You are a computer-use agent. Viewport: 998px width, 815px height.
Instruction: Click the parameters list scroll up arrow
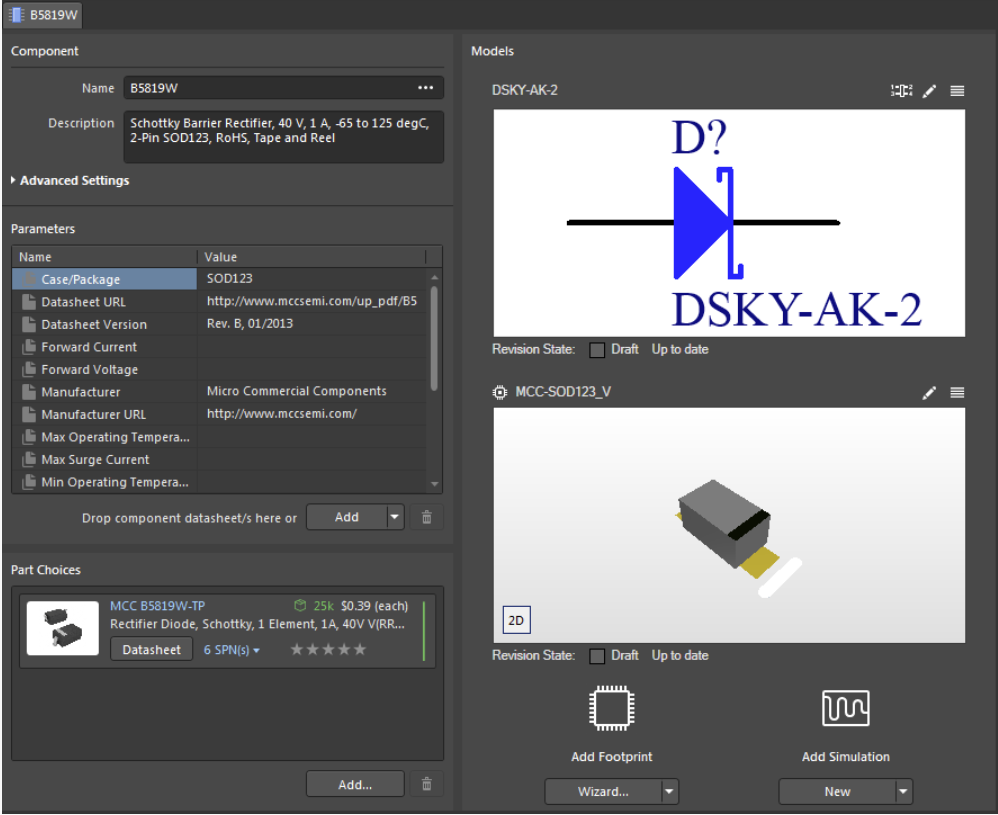coord(435,278)
